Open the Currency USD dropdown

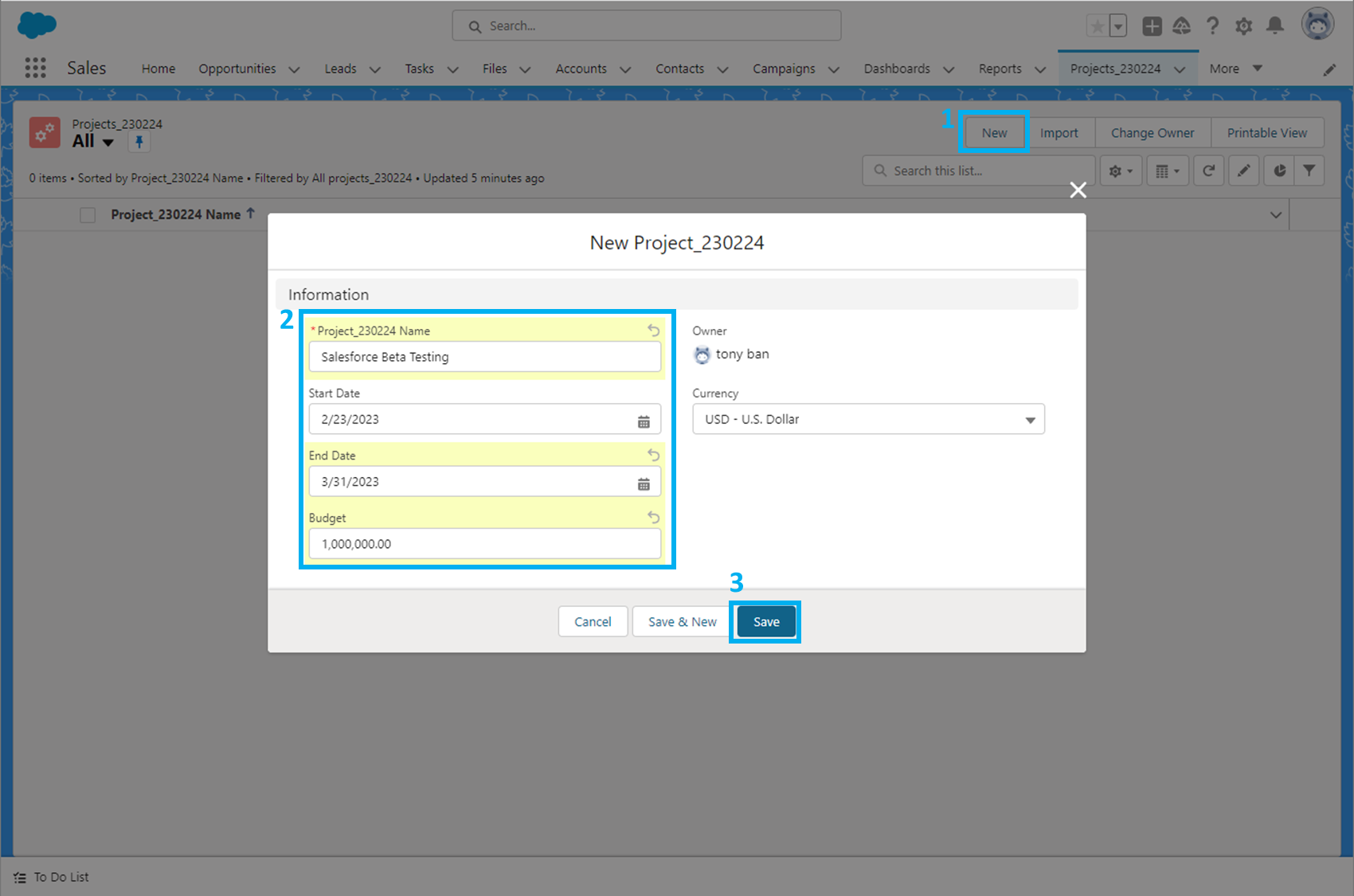[868, 419]
